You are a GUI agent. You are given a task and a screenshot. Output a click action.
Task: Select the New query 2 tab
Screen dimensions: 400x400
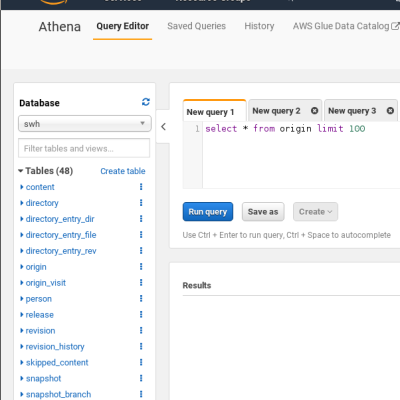276,111
